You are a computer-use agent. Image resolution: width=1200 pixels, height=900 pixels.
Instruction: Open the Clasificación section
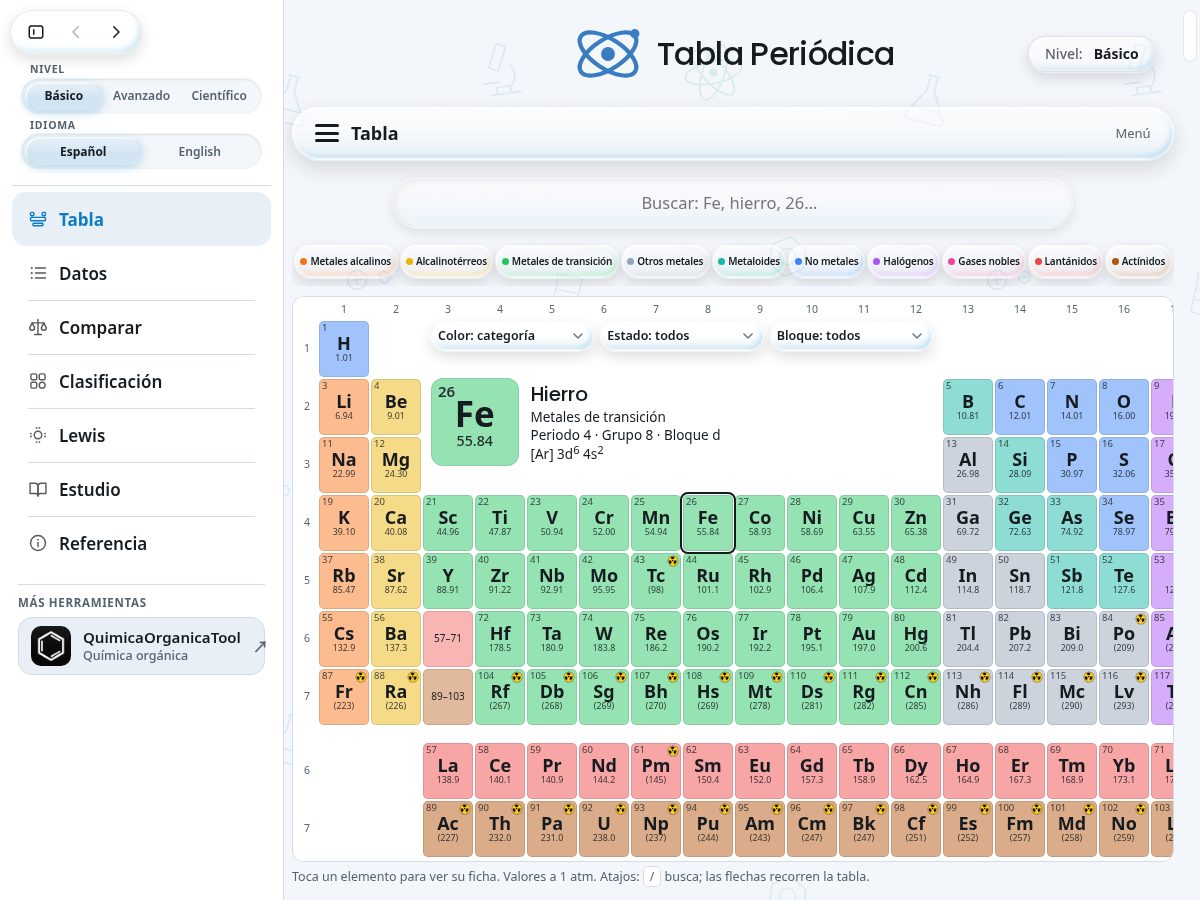coord(141,381)
